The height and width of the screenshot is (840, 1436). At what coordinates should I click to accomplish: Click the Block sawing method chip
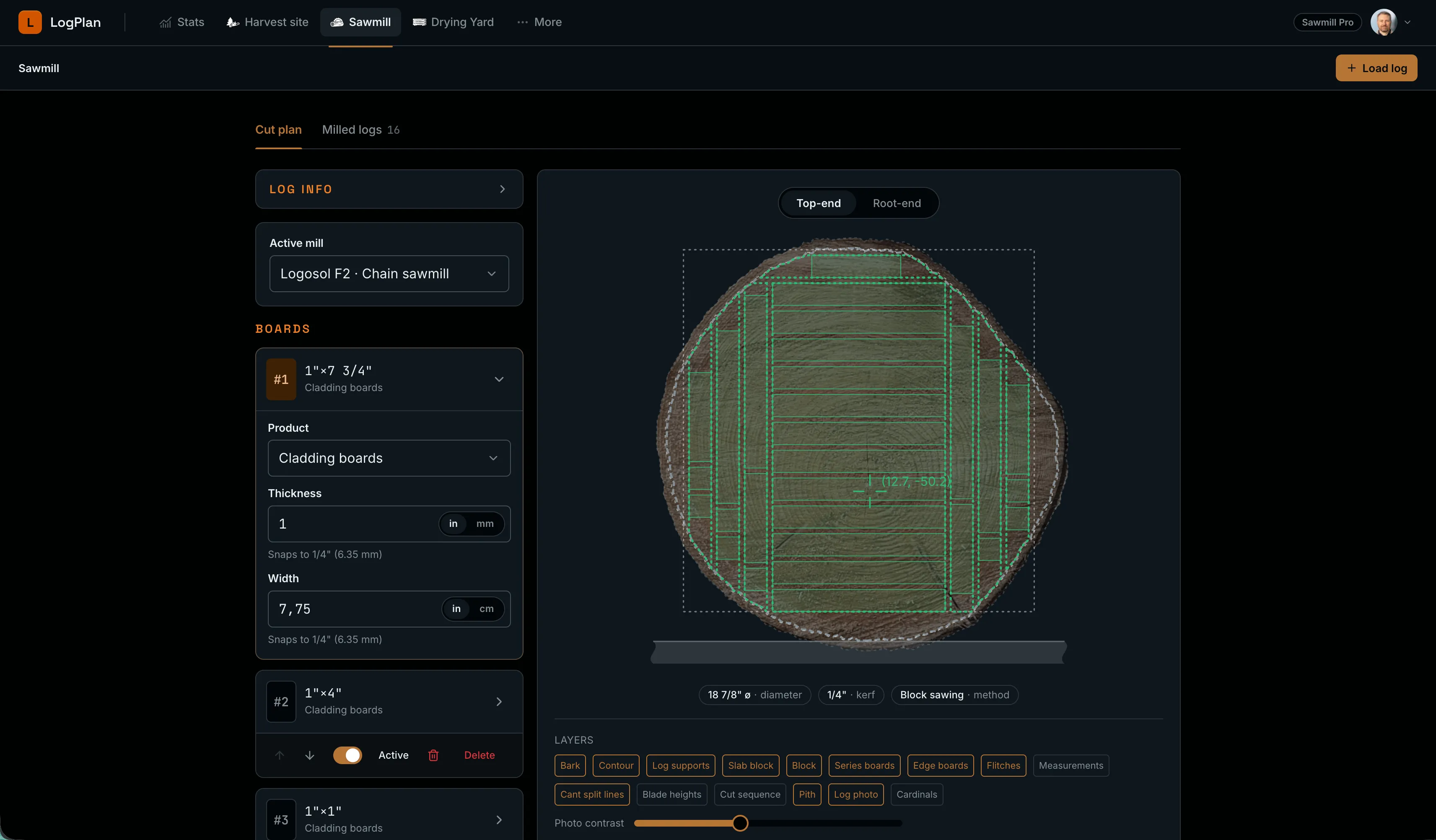click(x=954, y=695)
